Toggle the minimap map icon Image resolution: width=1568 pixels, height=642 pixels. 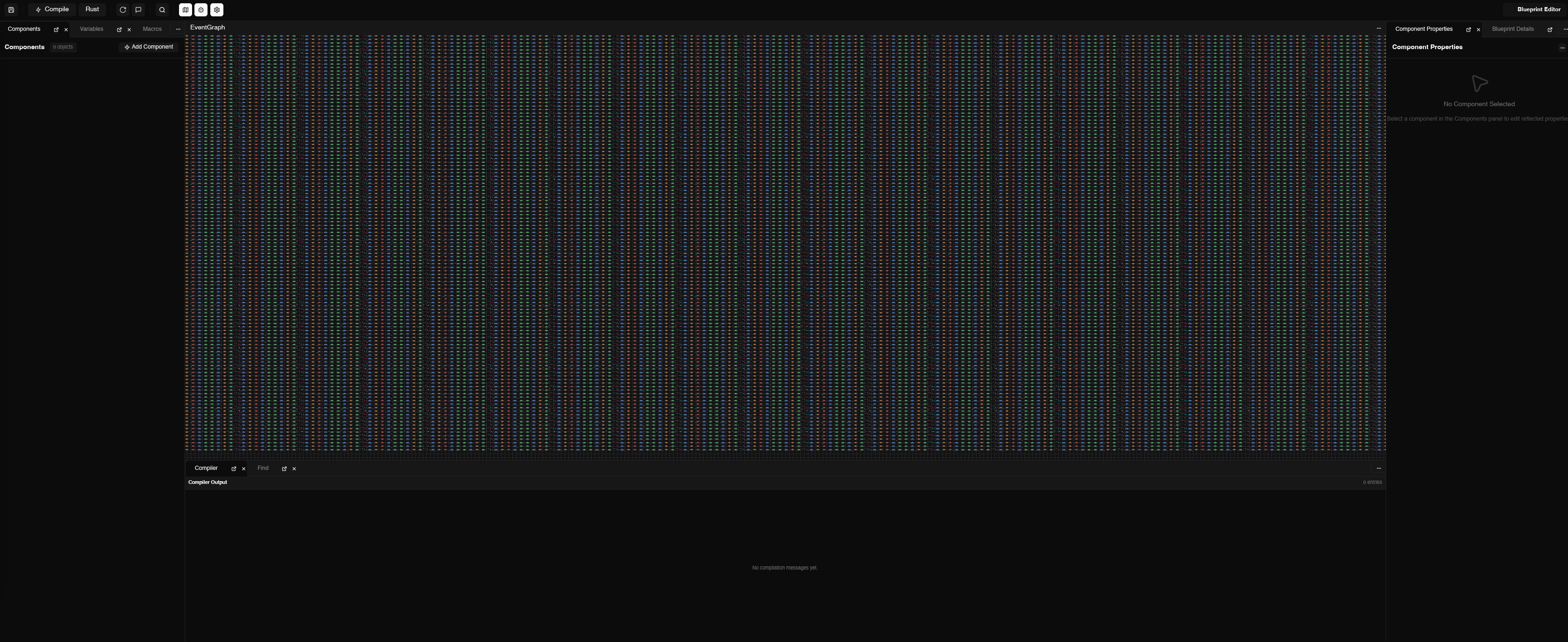pyautogui.click(x=186, y=10)
